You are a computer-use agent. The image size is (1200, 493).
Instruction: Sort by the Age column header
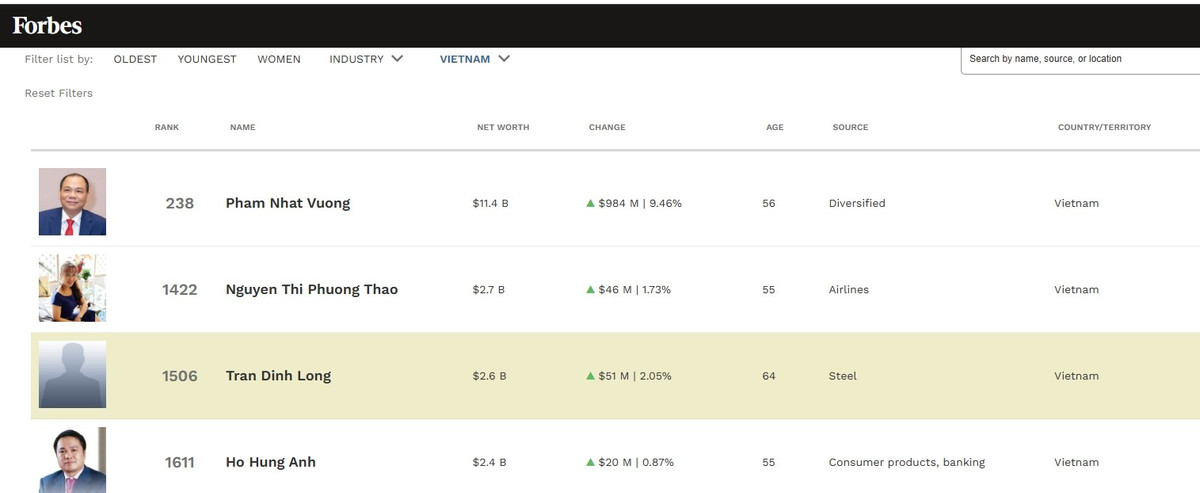point(775,127)
